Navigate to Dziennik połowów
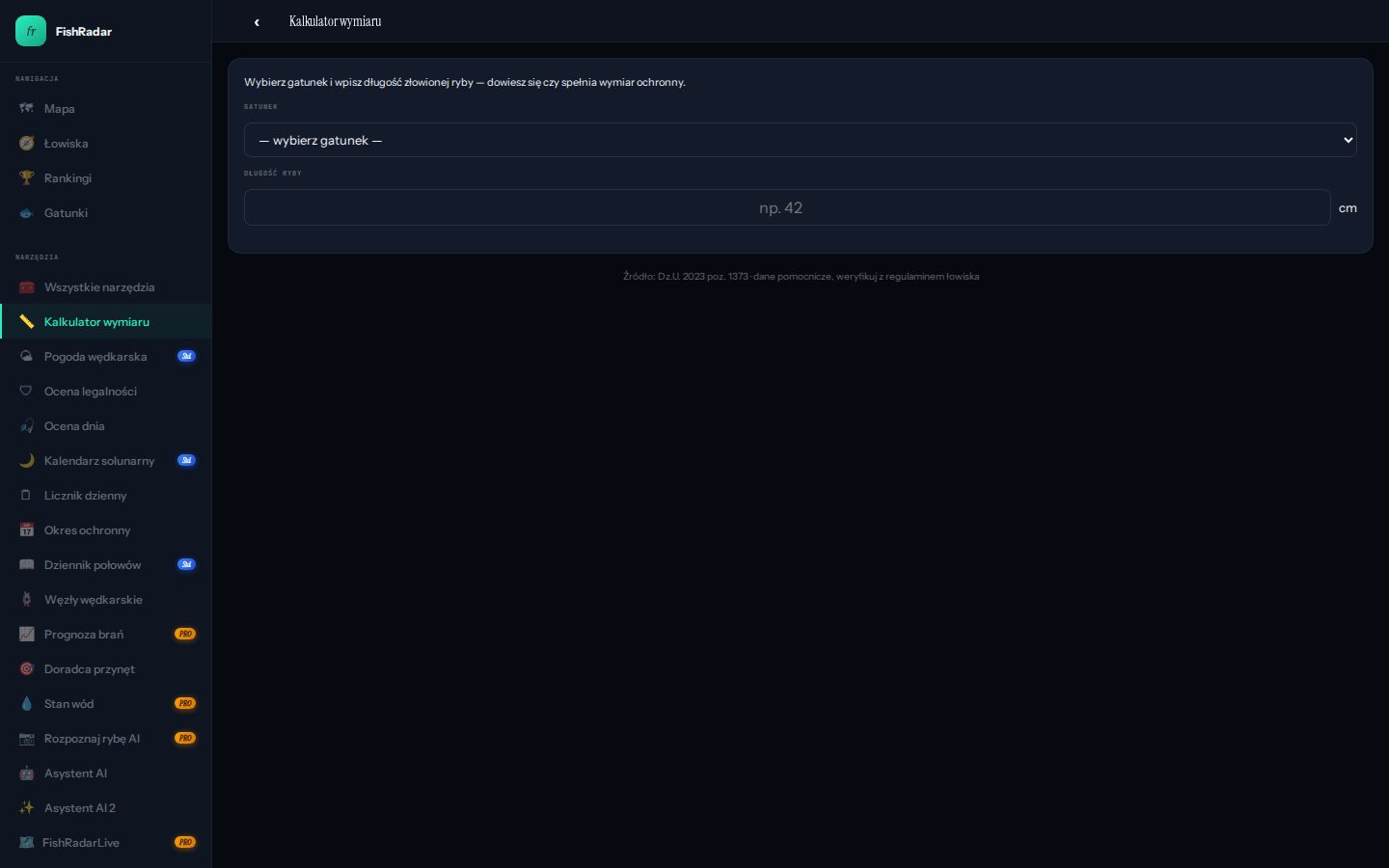 pos(93,565)
